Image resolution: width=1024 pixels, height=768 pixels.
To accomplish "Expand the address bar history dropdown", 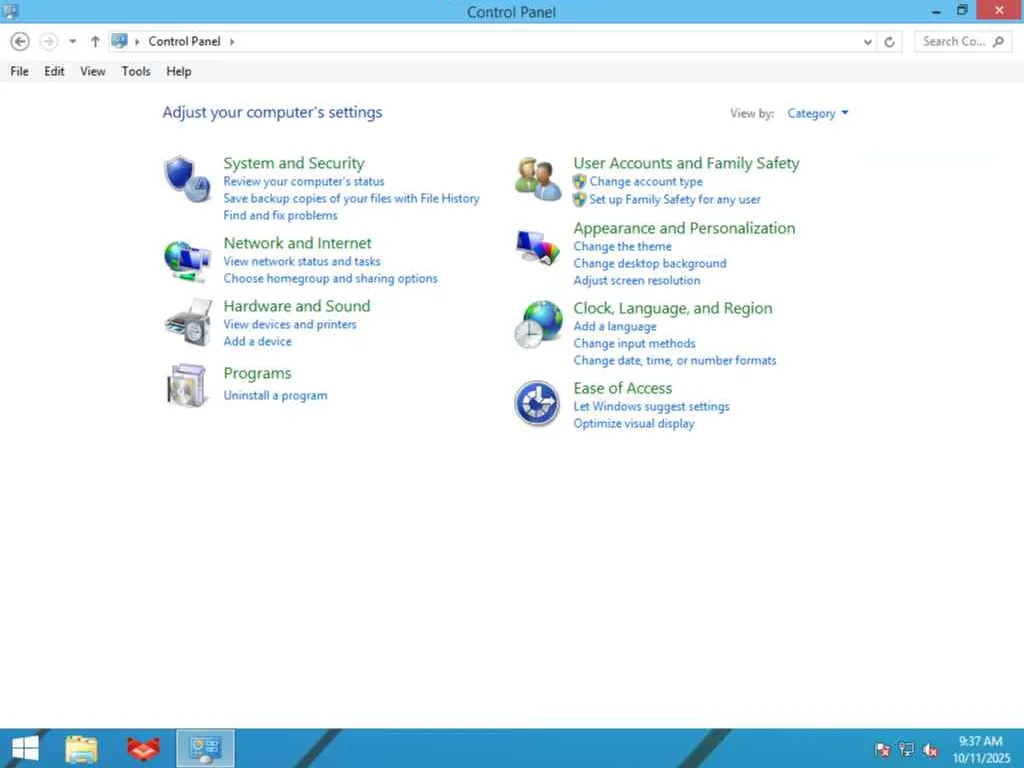I will click(867, 42).
